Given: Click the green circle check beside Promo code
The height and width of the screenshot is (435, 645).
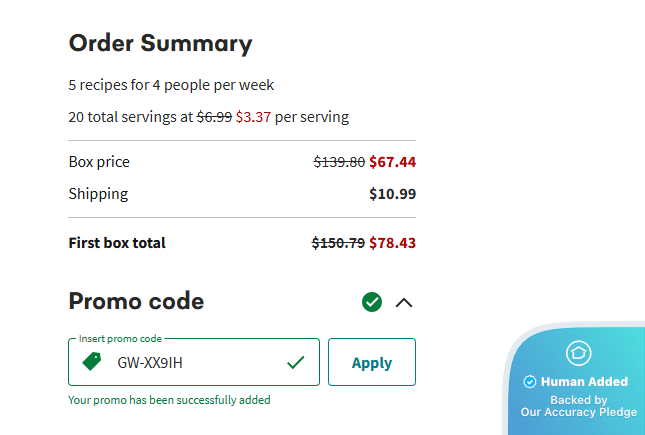Looking at the screenshot, I should point(372,301).
